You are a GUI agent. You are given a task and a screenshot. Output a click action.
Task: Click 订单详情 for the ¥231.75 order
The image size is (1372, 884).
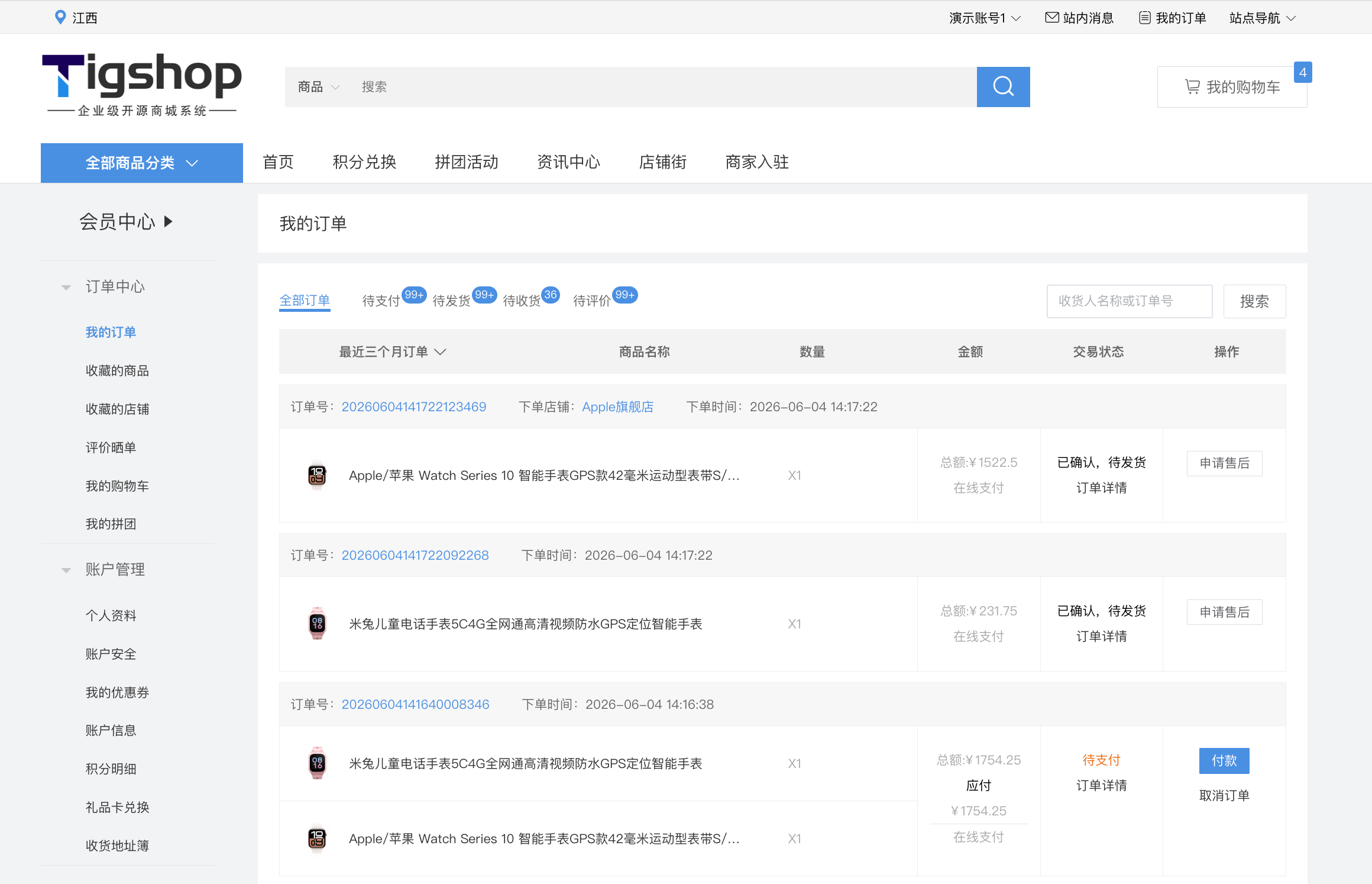pyautogui.click(x=1101, y=637)
